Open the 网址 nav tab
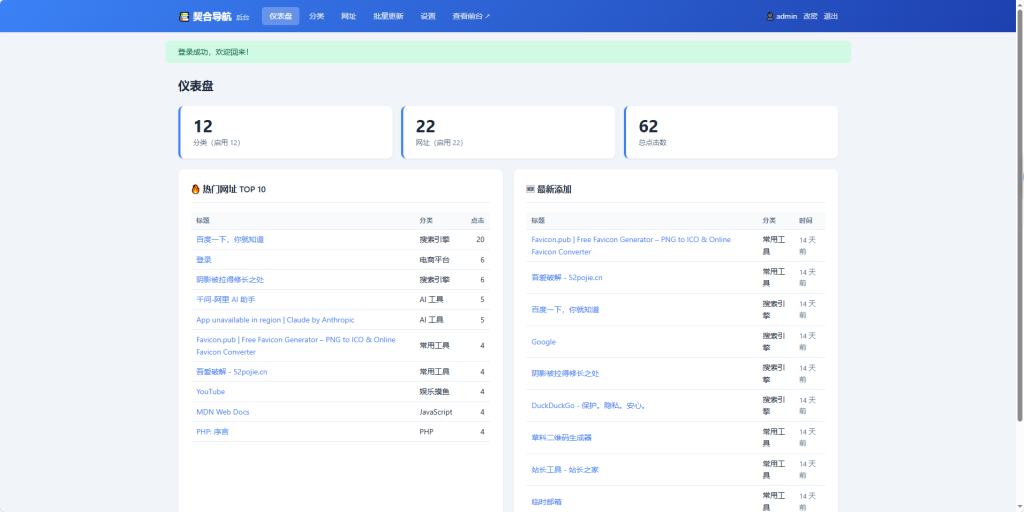The width and height of the screenshot is (1024, 512). pos(349,16)
